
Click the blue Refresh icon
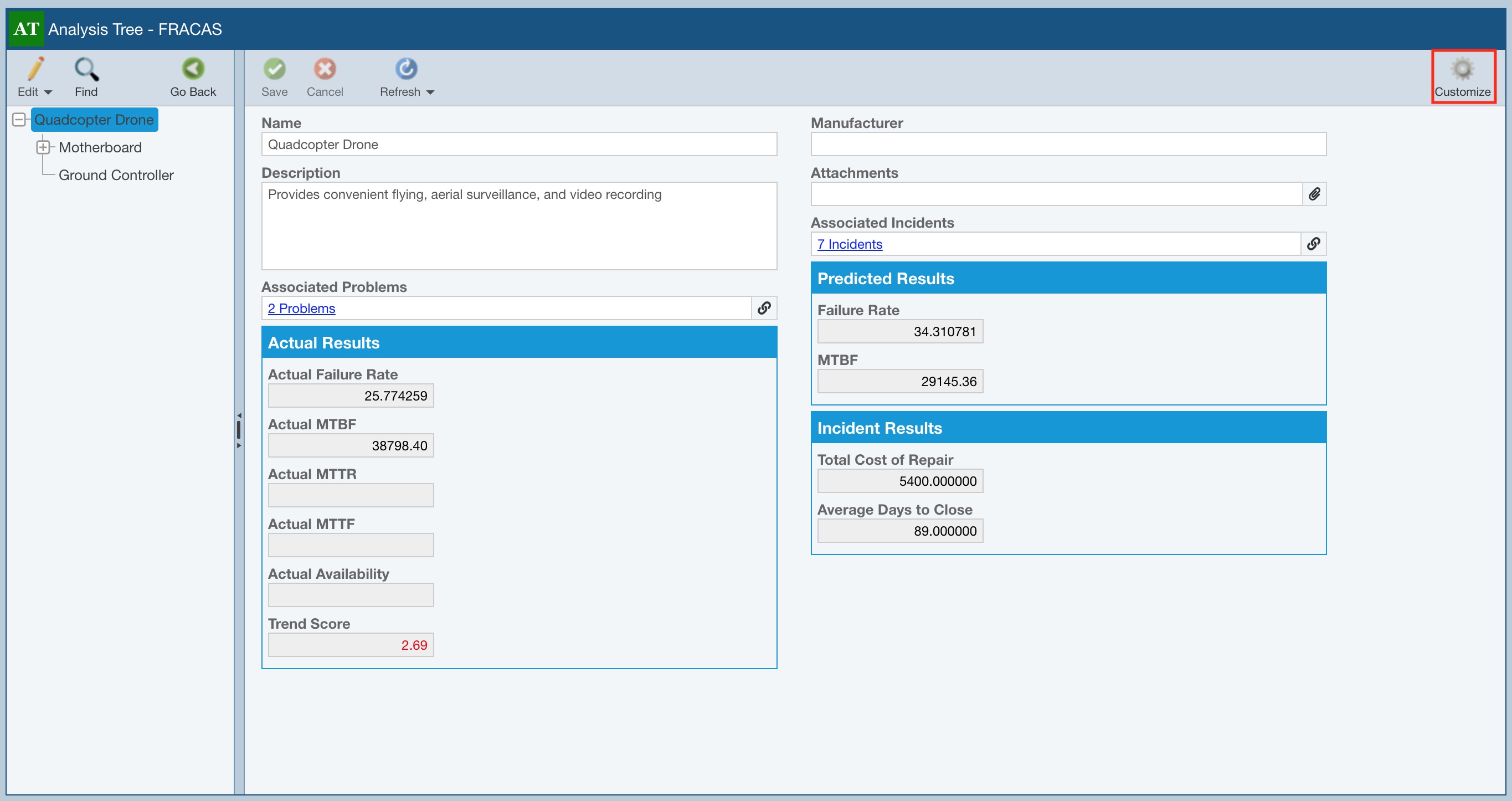click(405, 69)
